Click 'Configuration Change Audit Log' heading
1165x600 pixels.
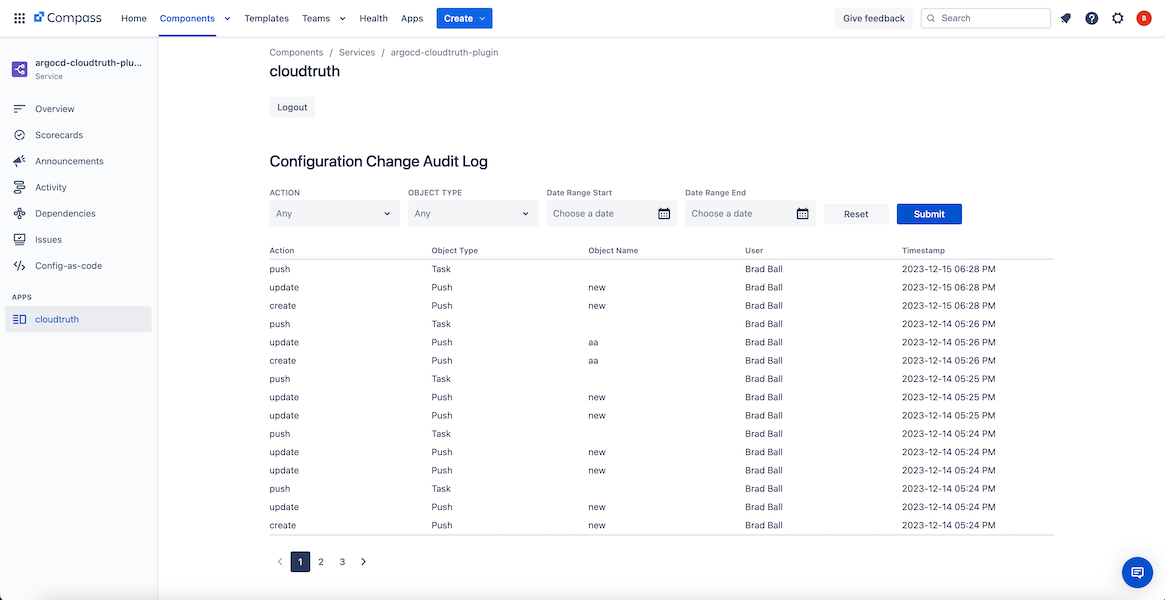(x=378, y=161)
